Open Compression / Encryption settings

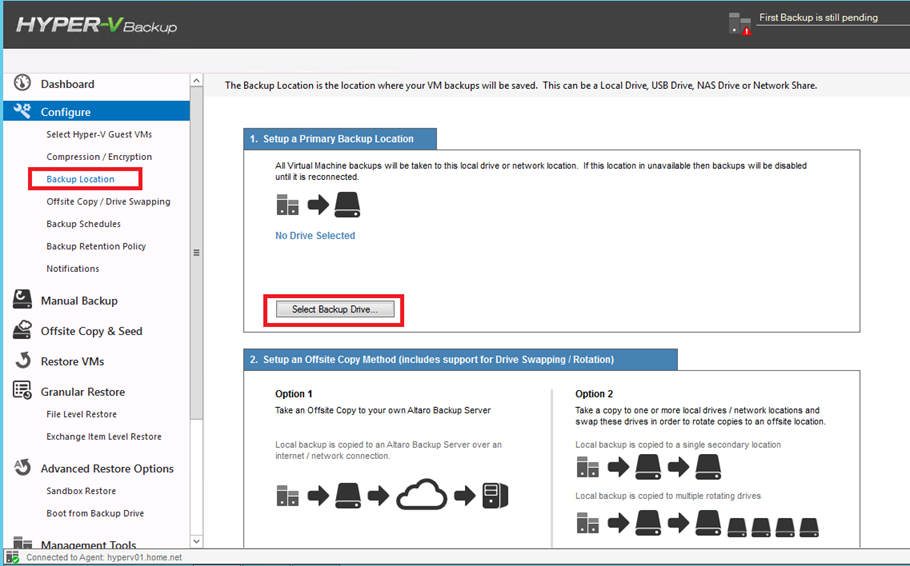click(99, 157)
